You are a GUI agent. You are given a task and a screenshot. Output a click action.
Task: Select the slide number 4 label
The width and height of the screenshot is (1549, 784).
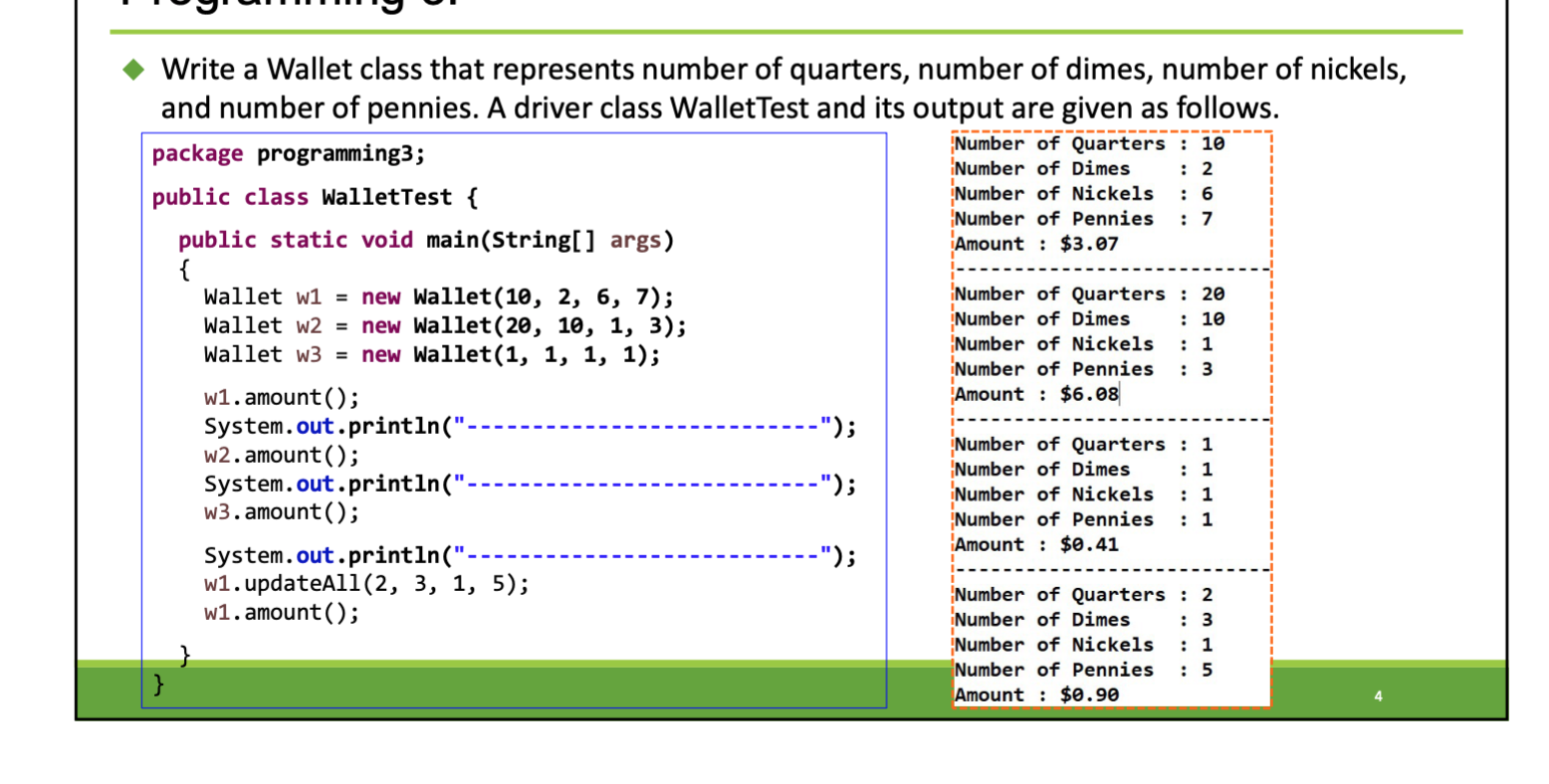[x=1378, y=696]
